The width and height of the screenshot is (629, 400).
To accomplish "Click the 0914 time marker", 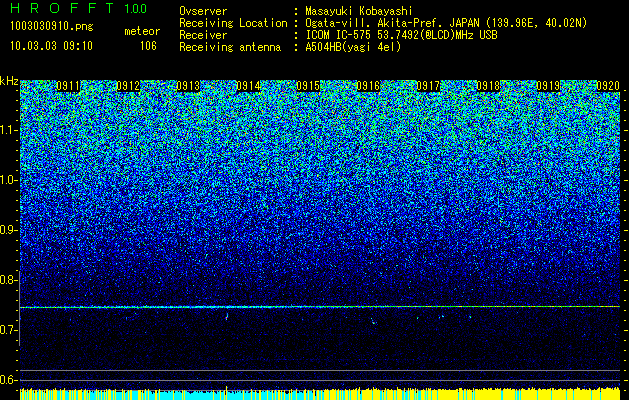I will (x=248, y=85).
